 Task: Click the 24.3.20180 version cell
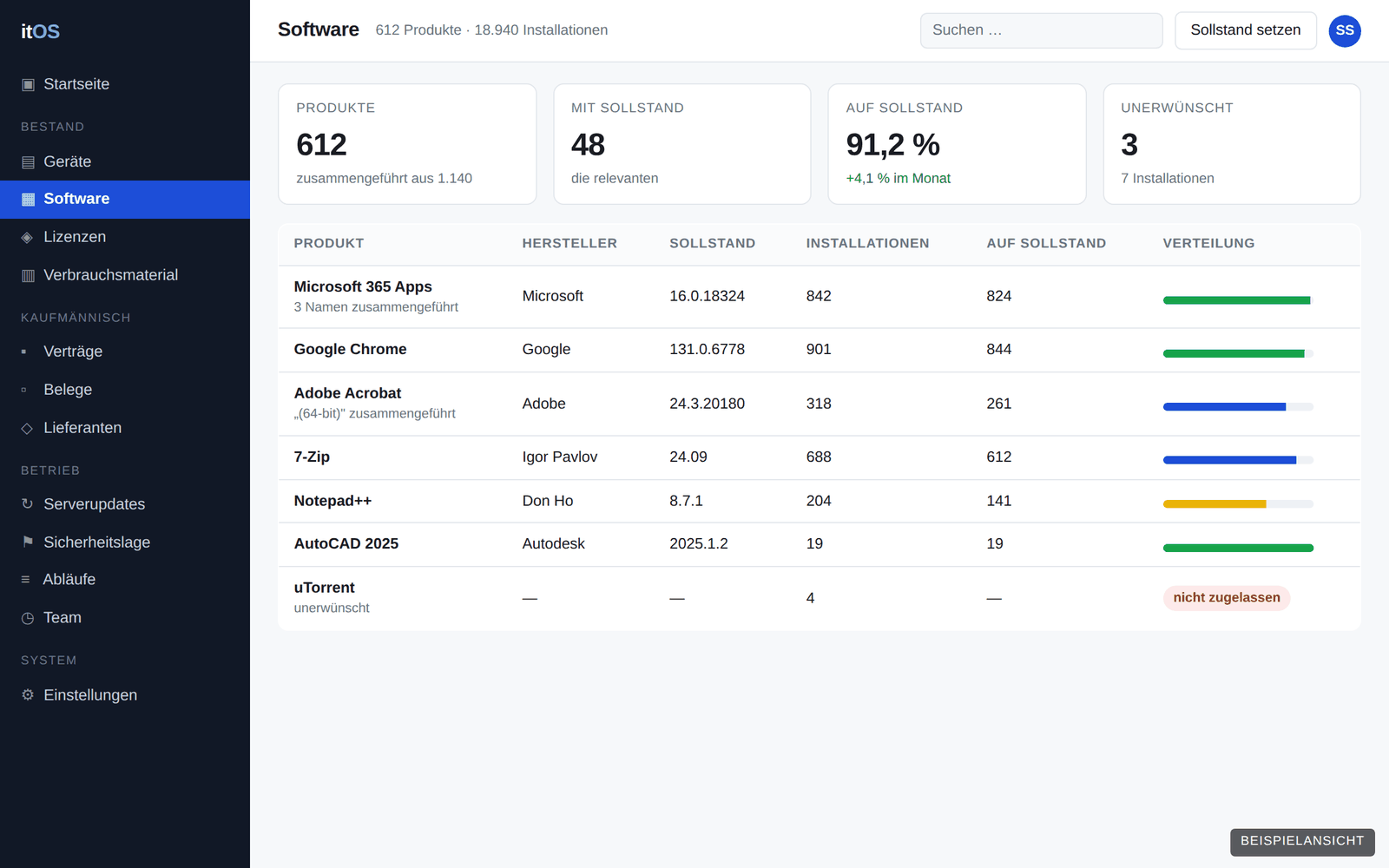(x=707, y=404)
